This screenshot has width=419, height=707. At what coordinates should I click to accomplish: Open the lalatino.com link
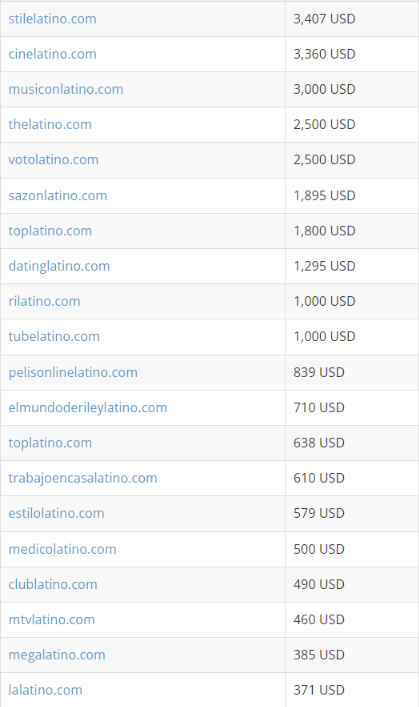pos(46,690)
